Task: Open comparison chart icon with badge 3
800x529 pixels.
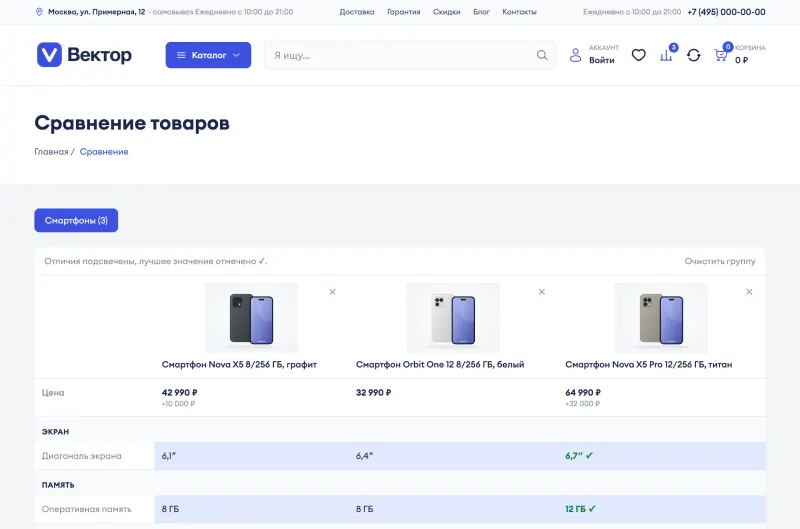Action: 667,54
